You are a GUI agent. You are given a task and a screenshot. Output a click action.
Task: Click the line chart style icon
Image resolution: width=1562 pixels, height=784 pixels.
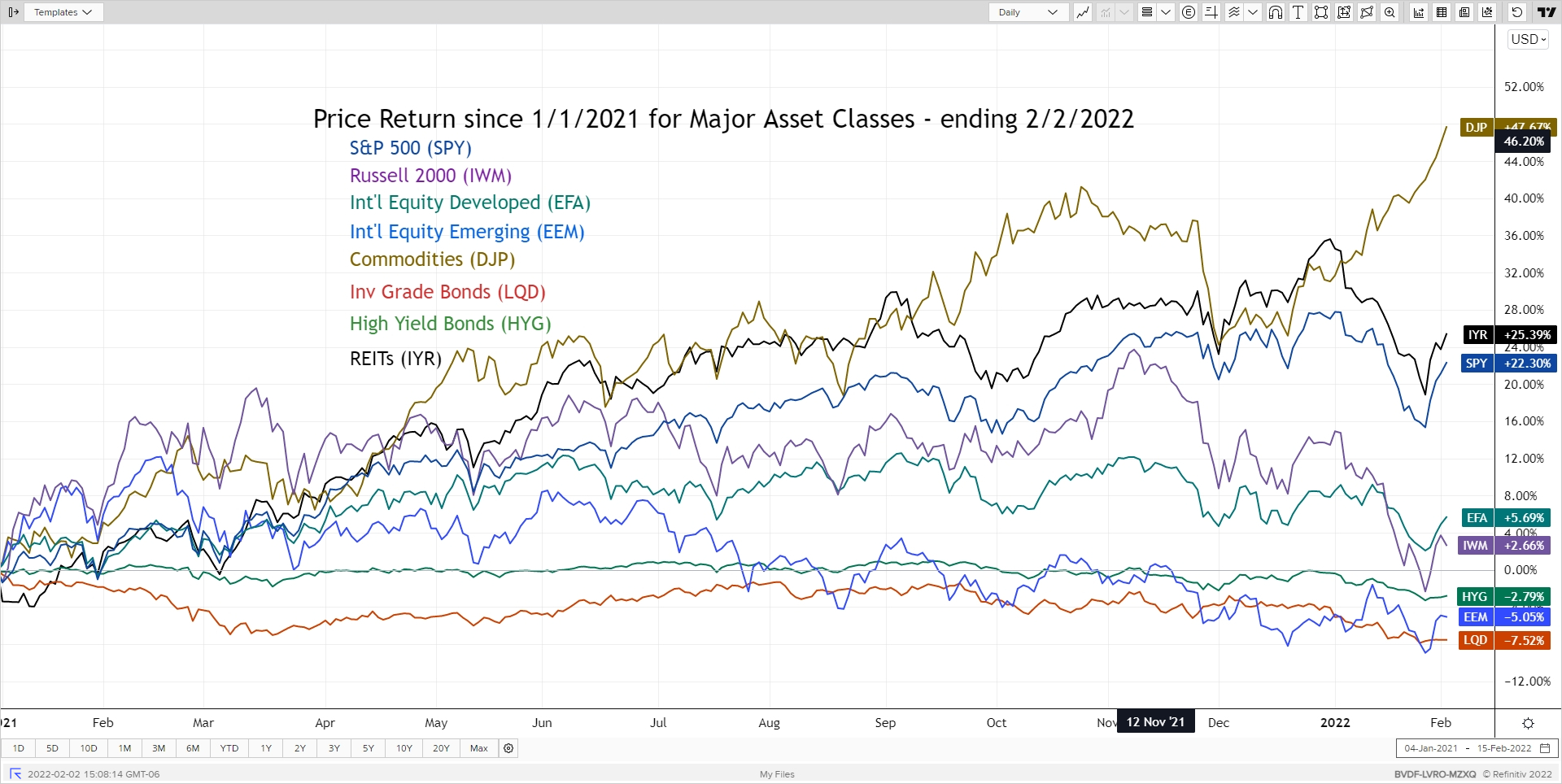[x=1082, y=12]
